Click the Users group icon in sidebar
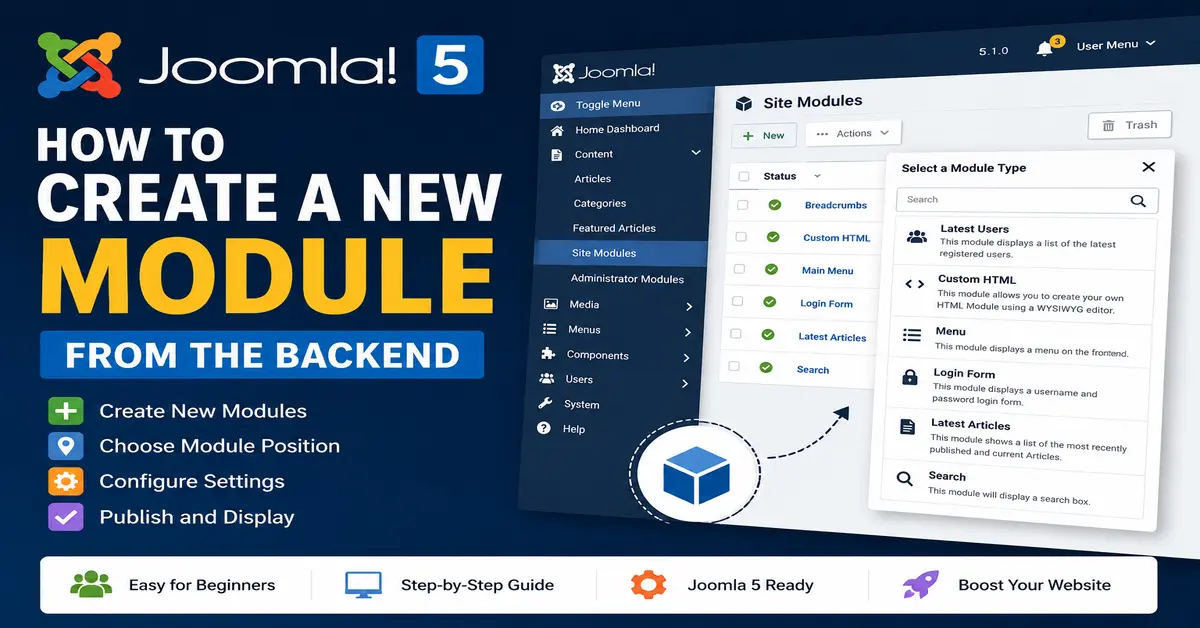Screen dimensions: 1200x628 [546, 379]
